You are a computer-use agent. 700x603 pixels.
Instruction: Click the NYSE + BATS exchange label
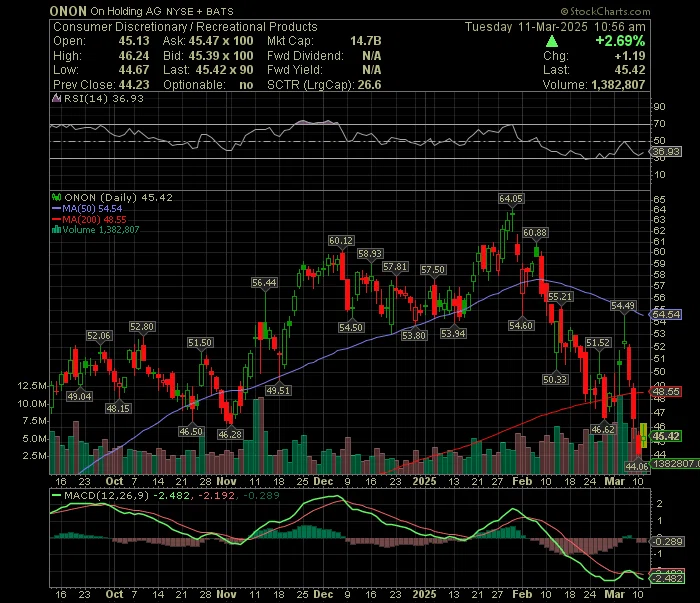tap(200, 12)
